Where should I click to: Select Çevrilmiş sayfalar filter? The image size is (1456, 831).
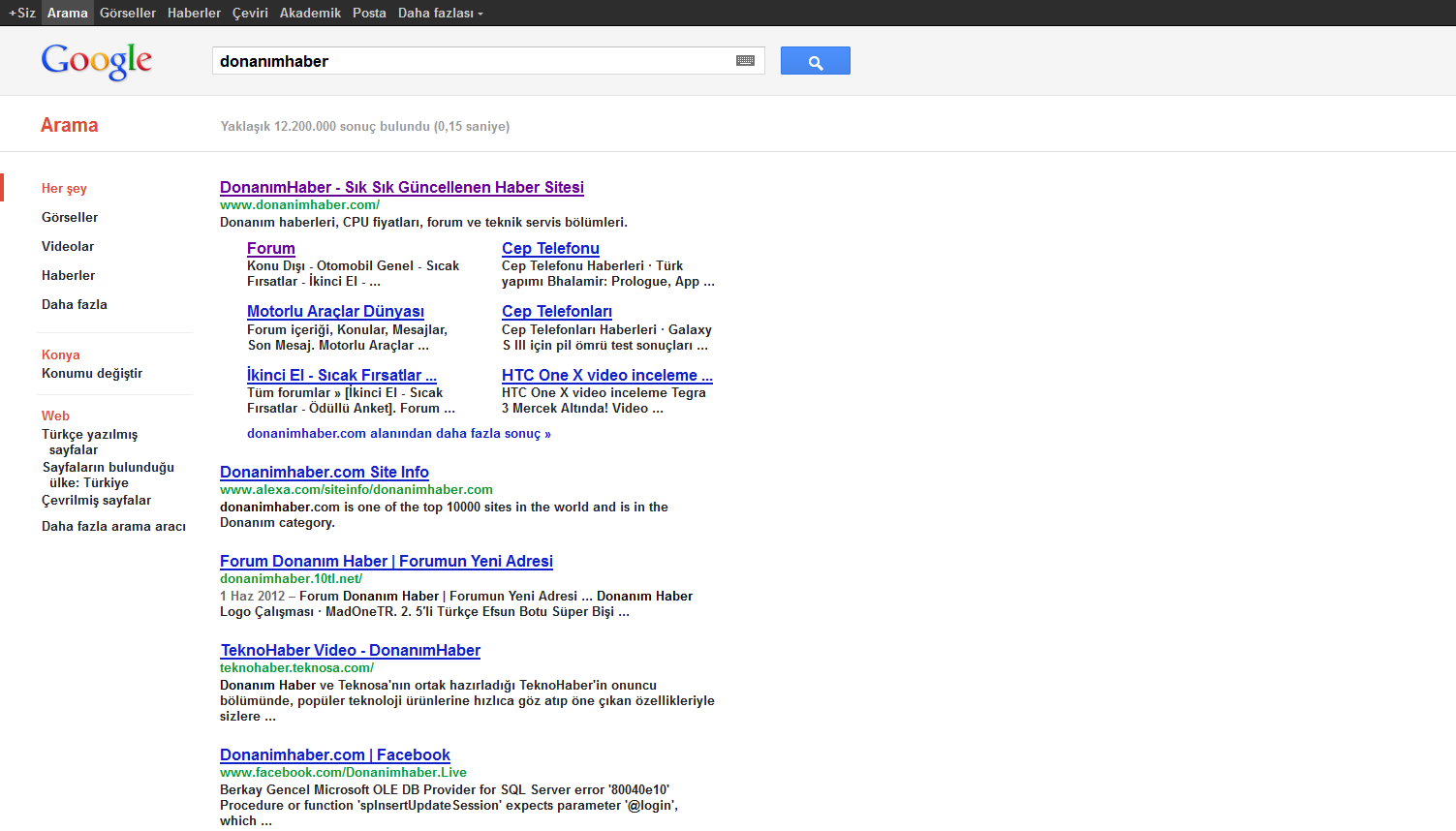tap(96, 500)
